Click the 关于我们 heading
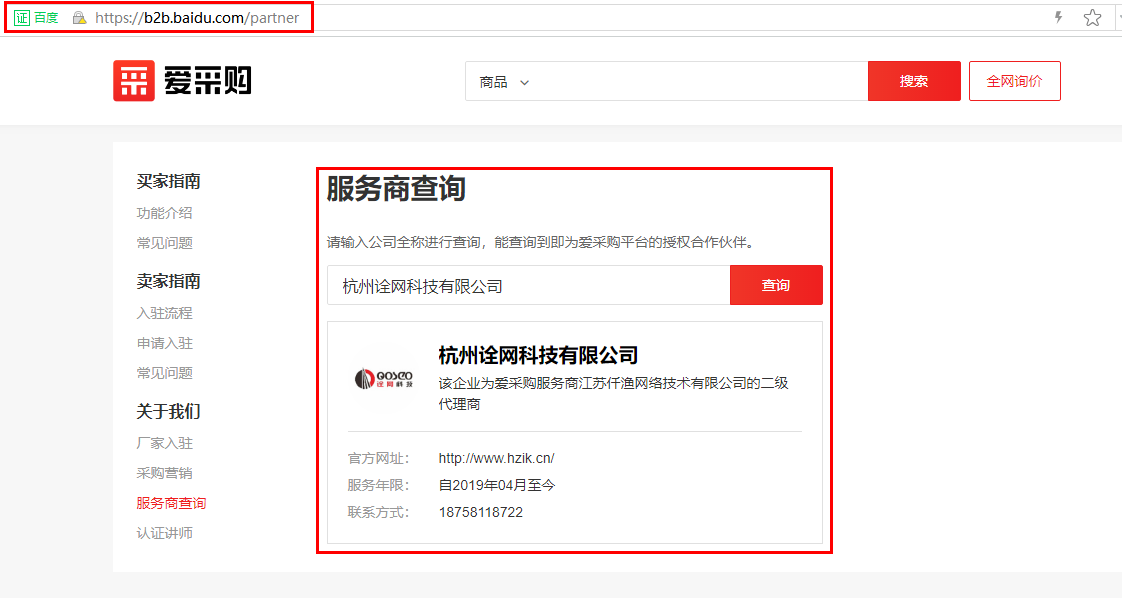 coord(168,412)
